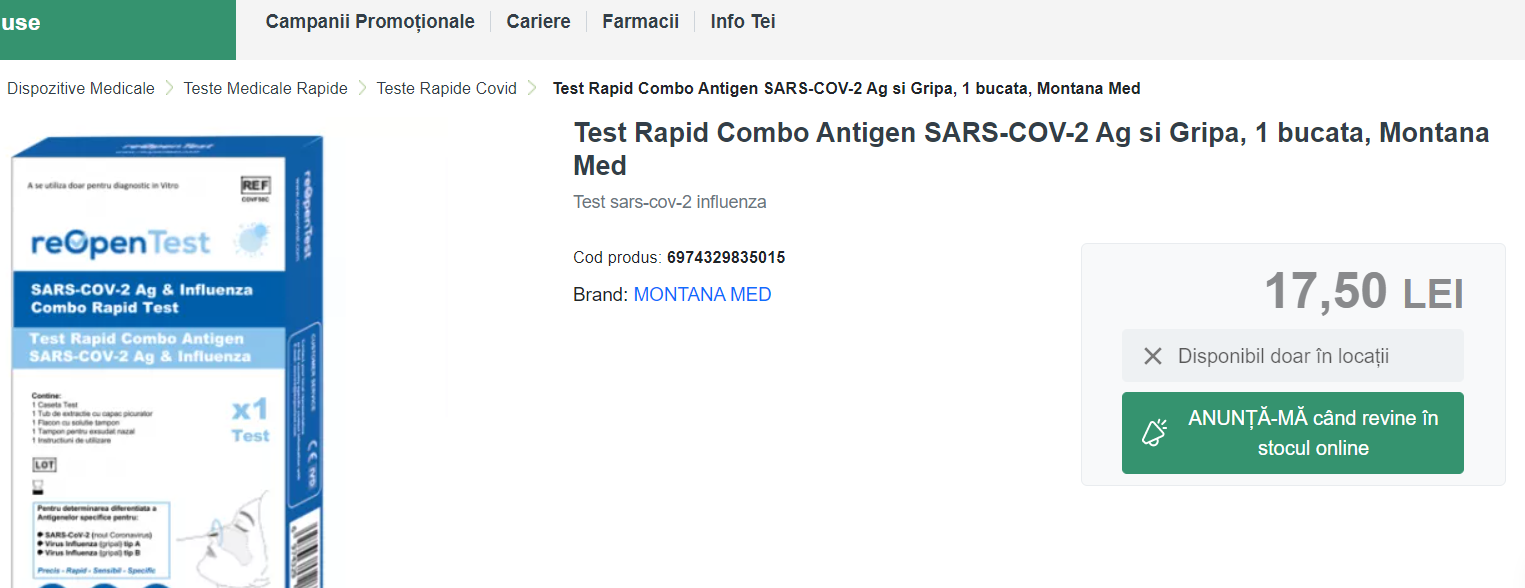This screenshot has width=1525, height=588.
Task: Click the current product name in breadcrumb
Action: (x=845, y=88)
